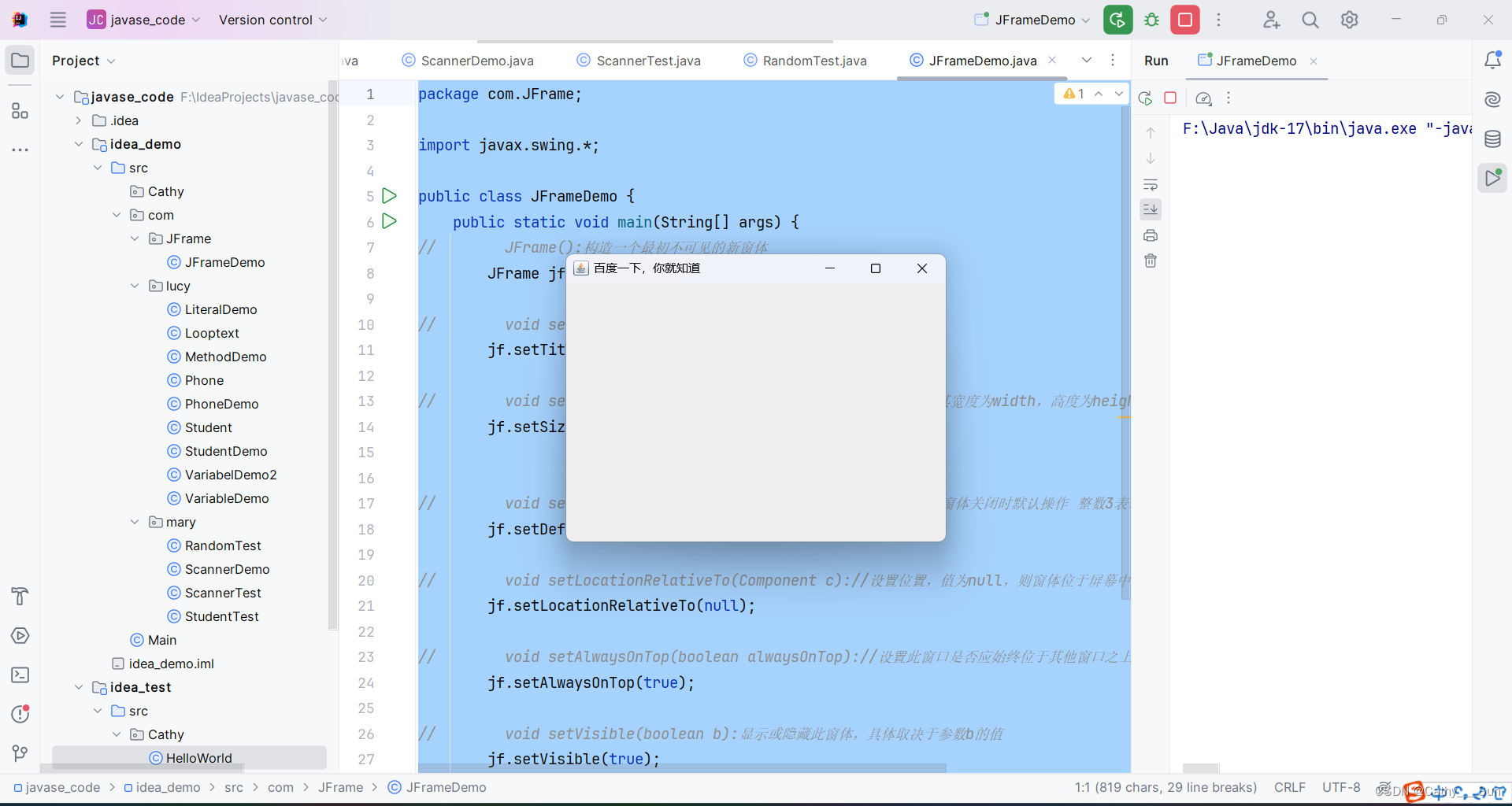
Task: Open the Database tool window
Action: (x=1493, y=139)
